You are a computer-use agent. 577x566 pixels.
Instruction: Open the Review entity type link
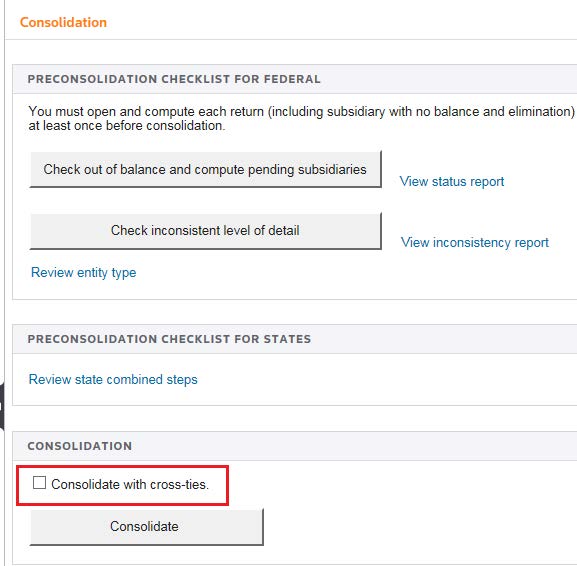tap(84, 273)
